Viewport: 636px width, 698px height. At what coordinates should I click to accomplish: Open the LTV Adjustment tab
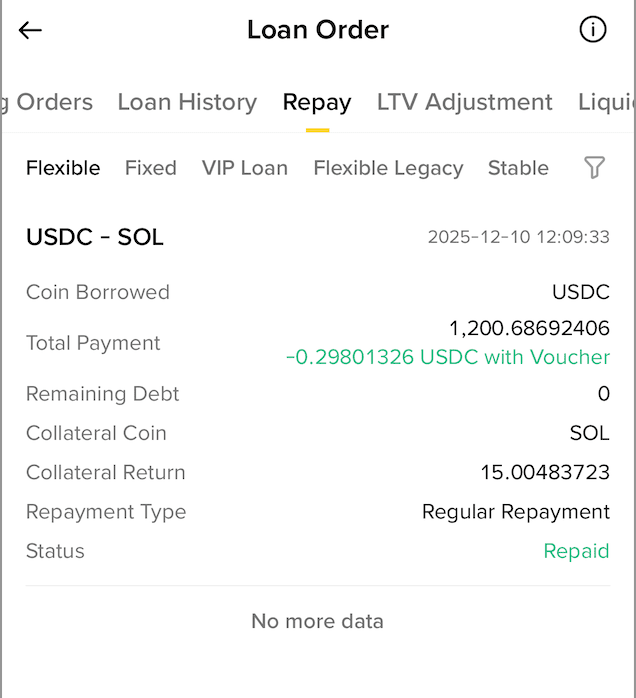pos(465,102)
